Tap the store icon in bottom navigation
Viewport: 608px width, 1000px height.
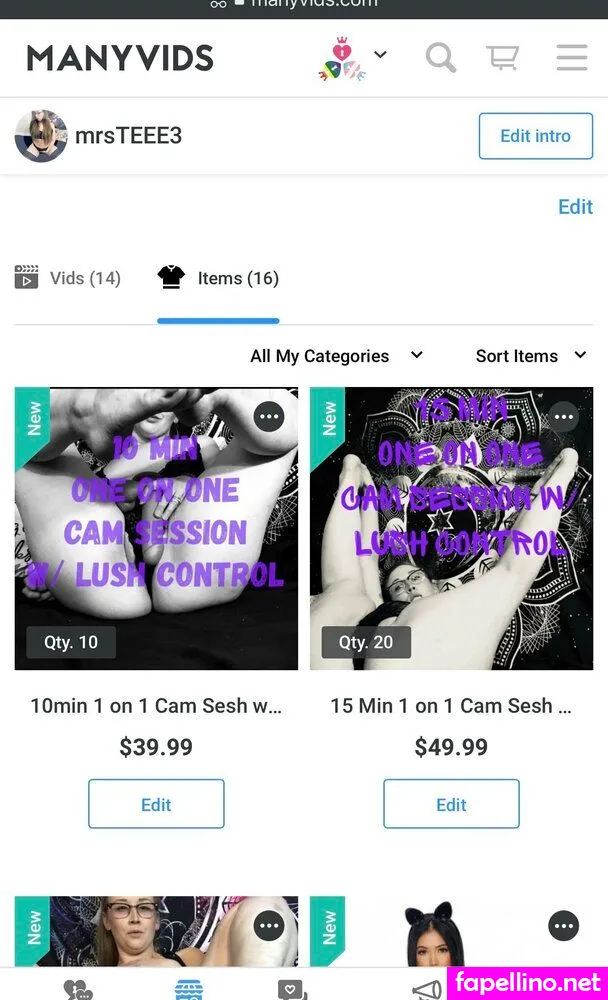[x=189, y=989]
